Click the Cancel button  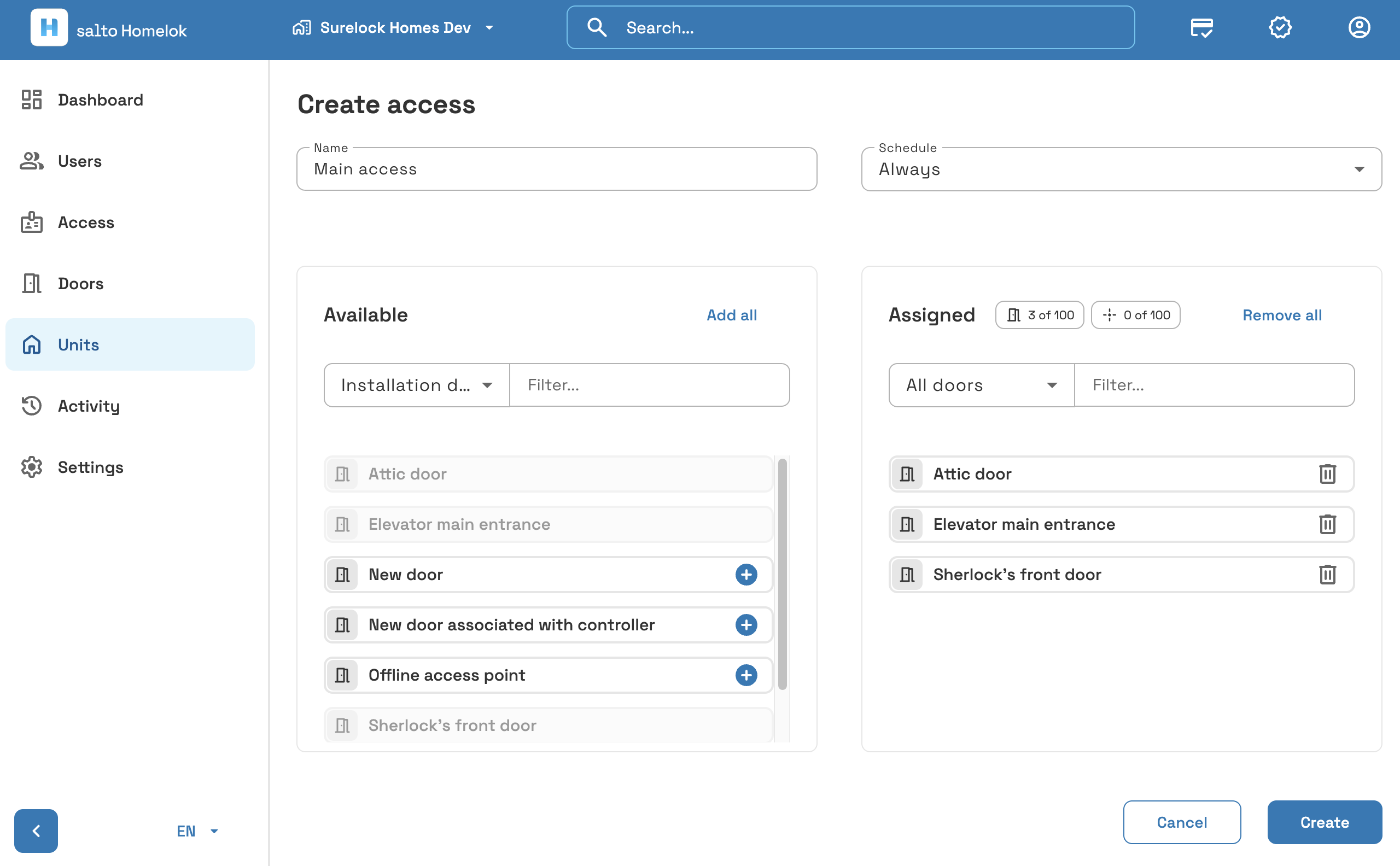(x=1182, y=822)
